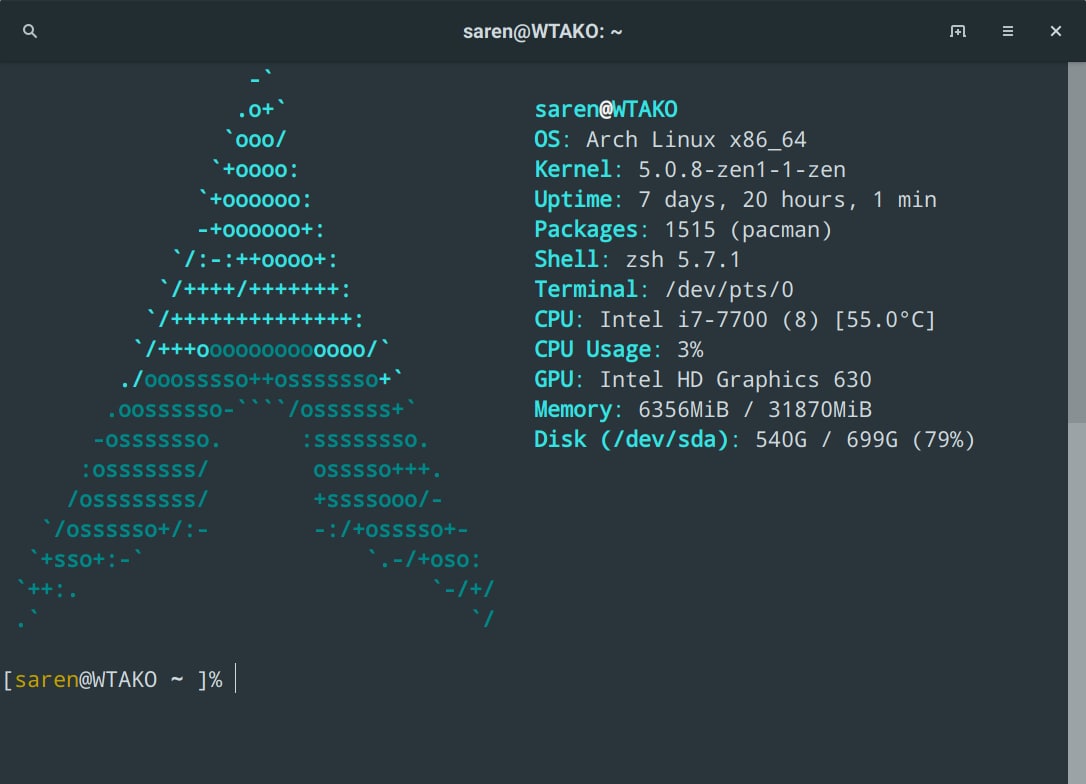Viewport: 1086px width, 784px height.
Task: Click the window title saren@WTAKO: ~
Action: click(542, 32)
